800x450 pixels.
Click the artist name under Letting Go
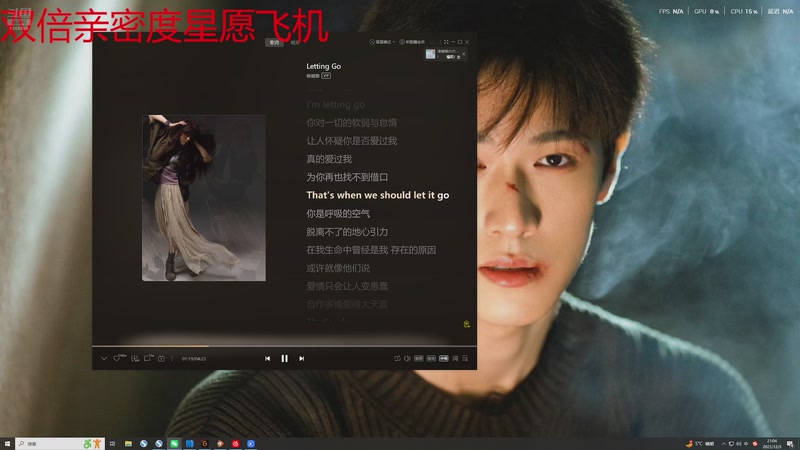pyautogui.click(x=313, y=76)
